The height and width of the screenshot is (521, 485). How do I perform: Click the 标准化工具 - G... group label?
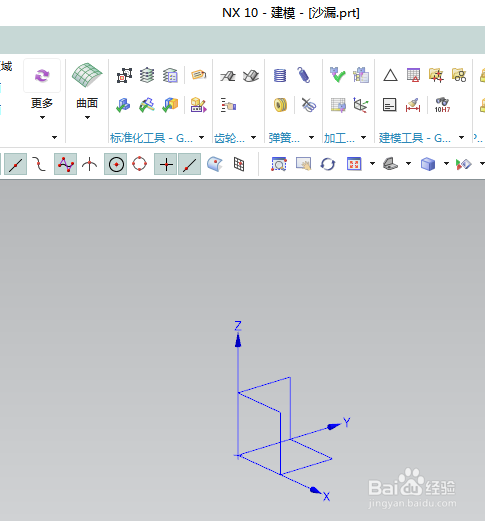(x=151, y=138)
